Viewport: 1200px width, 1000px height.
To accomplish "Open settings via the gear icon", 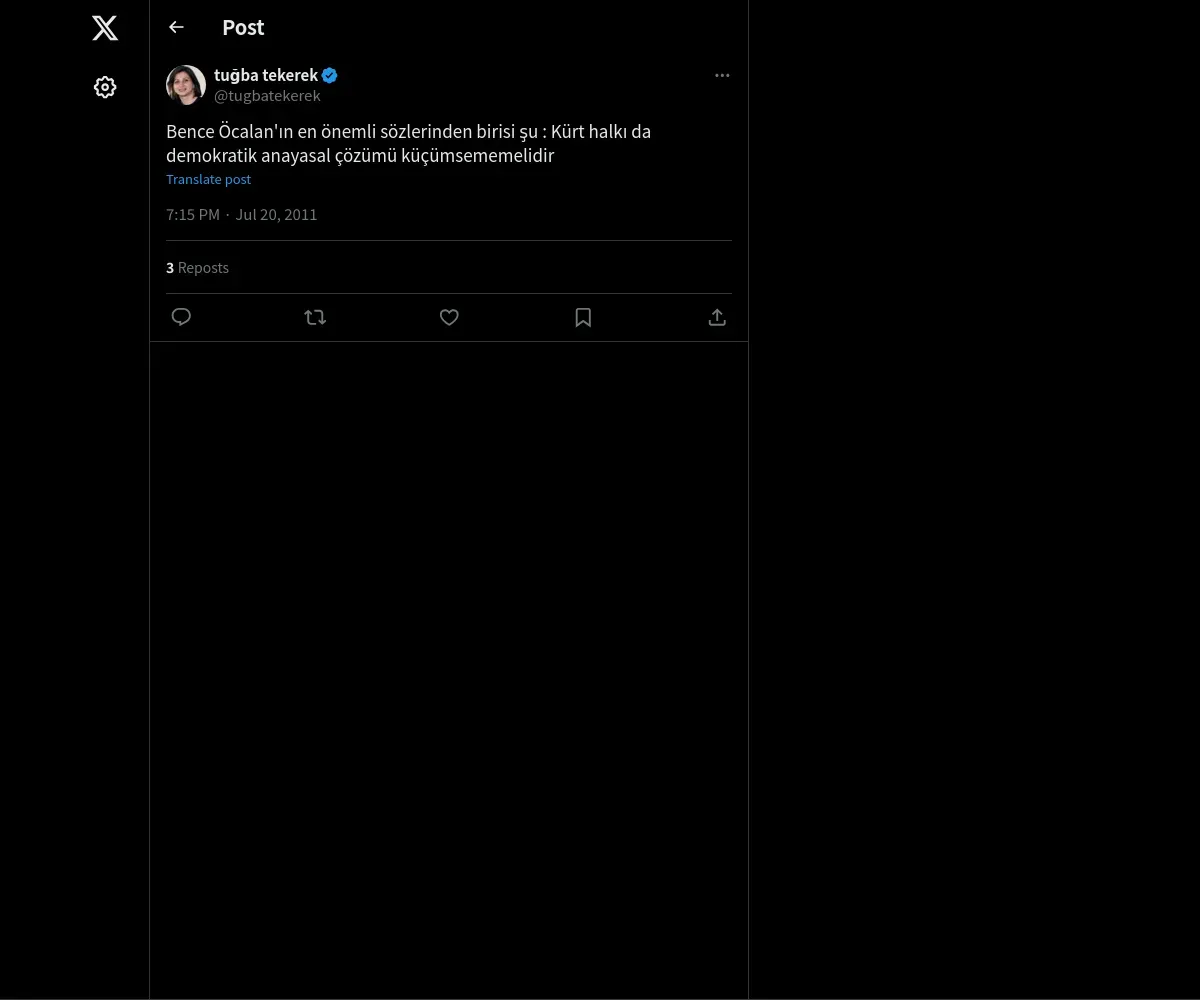I will click(x=105, y=88).
